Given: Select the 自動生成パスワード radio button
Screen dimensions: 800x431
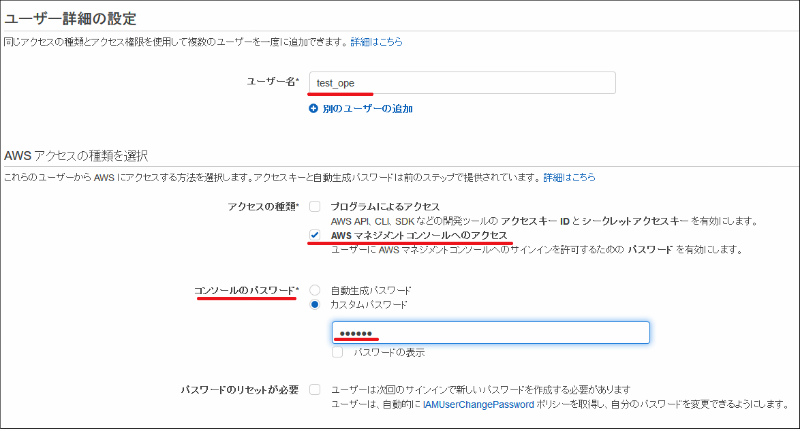Looking at the screenshot, I should [x=315, y=289].
